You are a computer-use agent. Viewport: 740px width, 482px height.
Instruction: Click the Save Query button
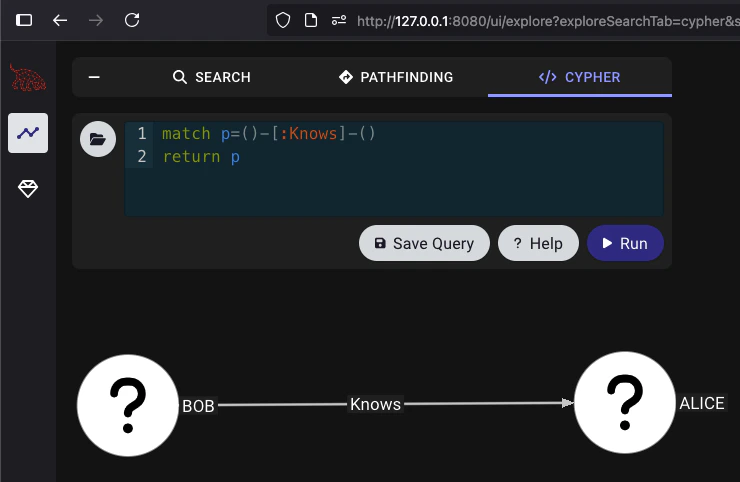point(424,243)
